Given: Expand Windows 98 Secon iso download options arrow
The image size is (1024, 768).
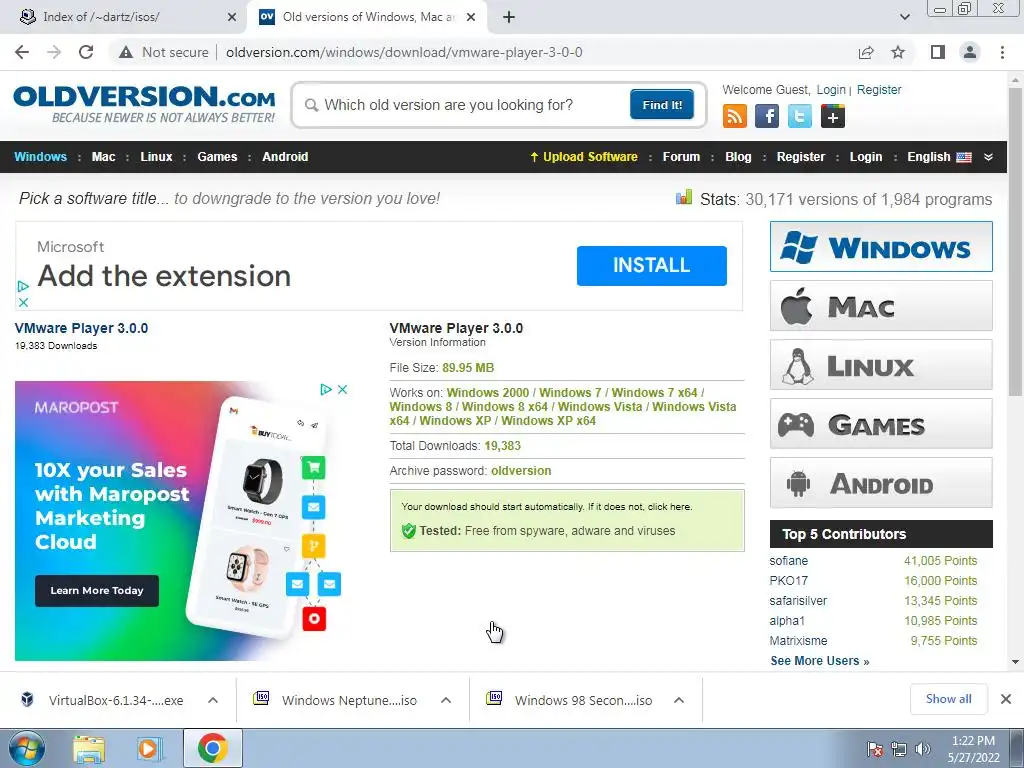Looking at the screenshot, I should (679, 700).
